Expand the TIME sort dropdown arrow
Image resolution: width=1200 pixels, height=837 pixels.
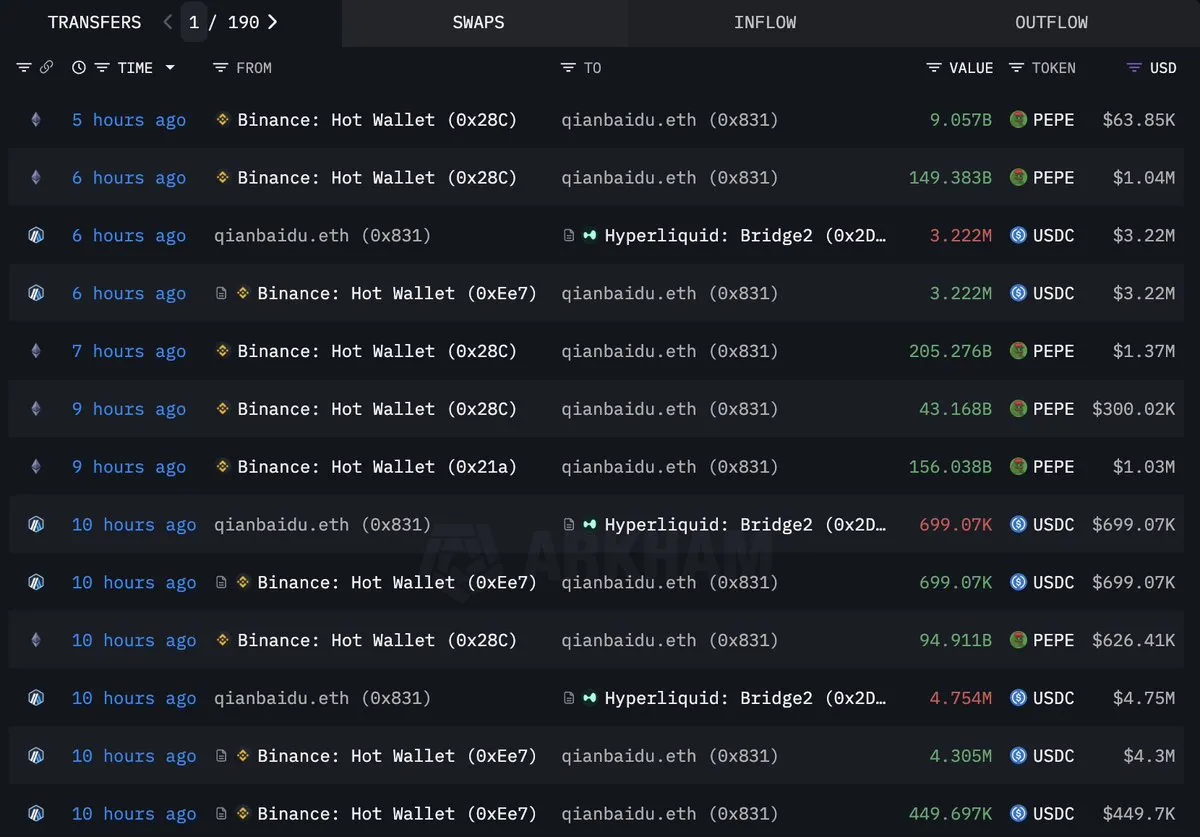pyautogui.click(x=170, y=68)
